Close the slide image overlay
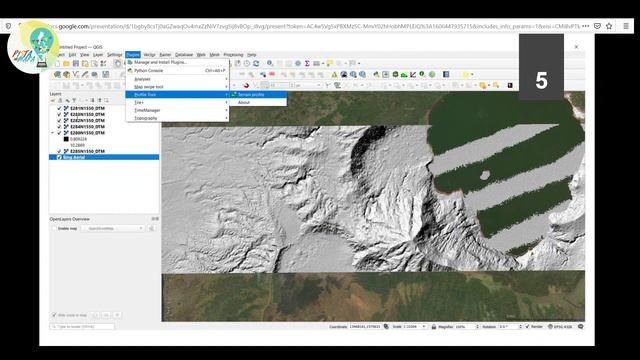Viewport: 640px width, 360px height. tap(576, 47)
